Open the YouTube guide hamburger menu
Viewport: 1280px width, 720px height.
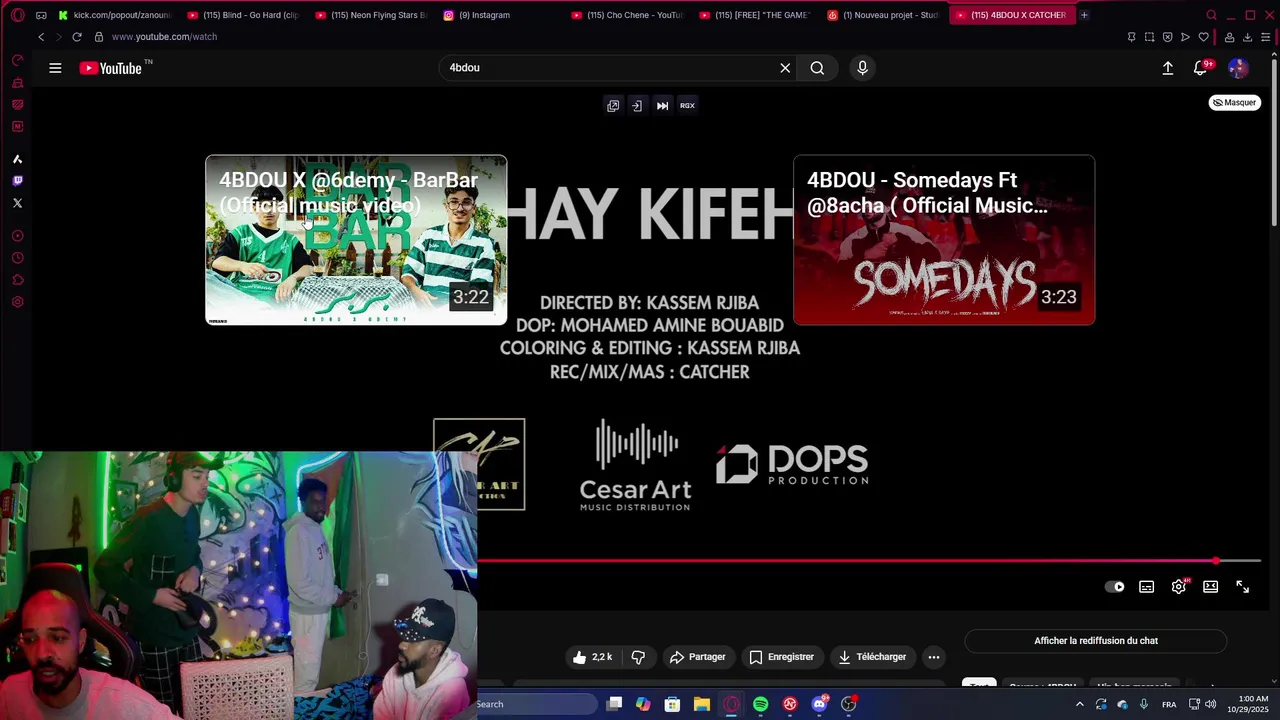55,68
